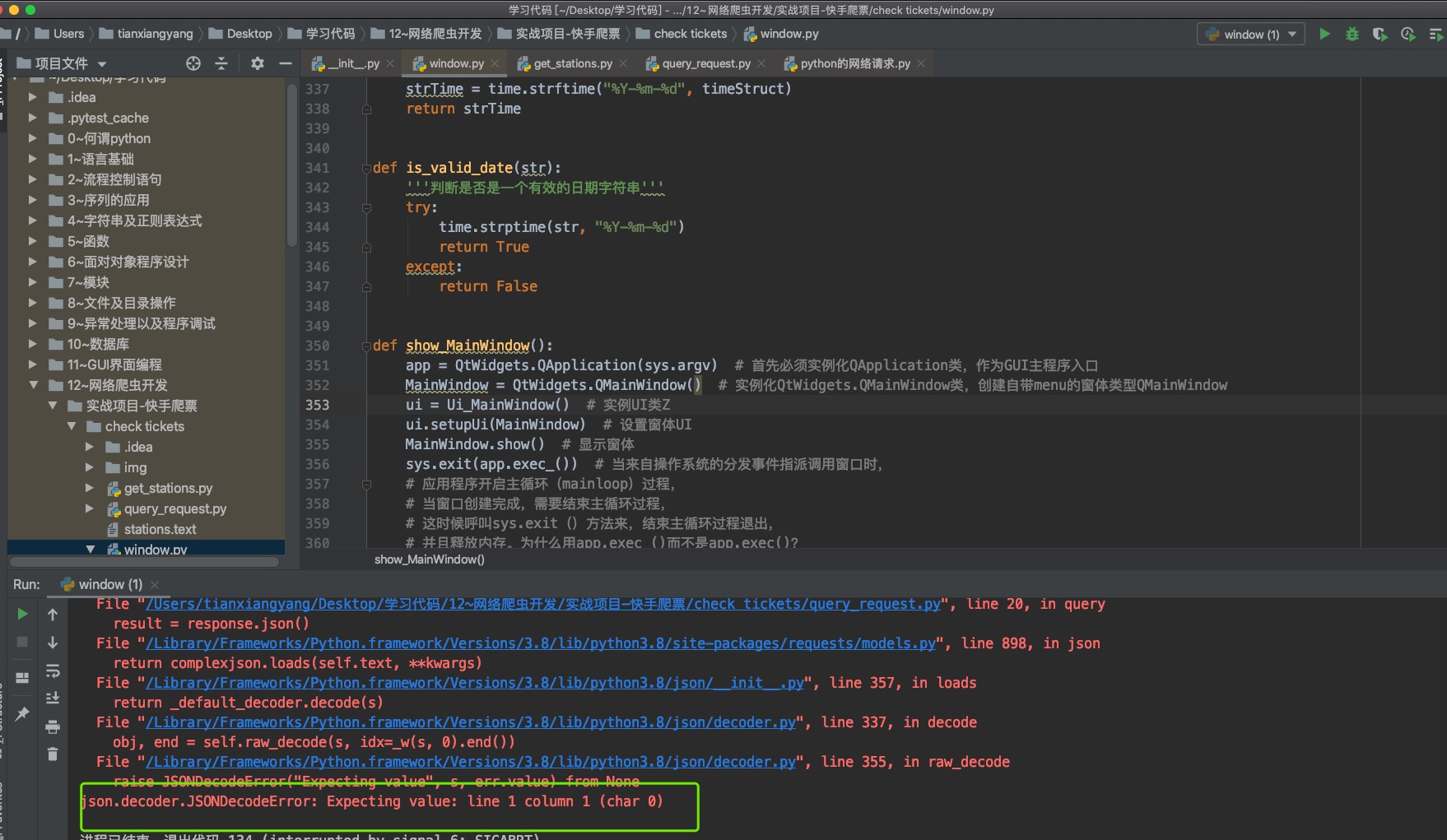Run with coverage using the shield icon
Image resolution: width=1447 pixels, height=840 pixels.
(x=1380, y=34)
